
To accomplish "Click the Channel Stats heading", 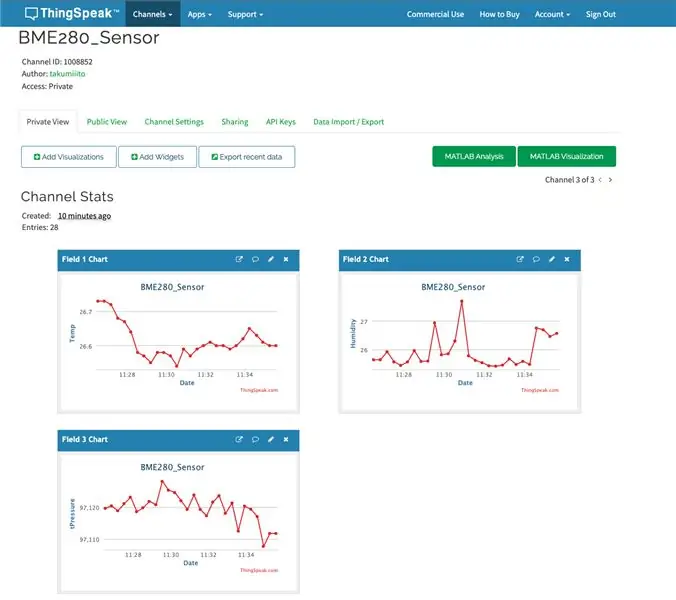I will click(x=67, y=197).
